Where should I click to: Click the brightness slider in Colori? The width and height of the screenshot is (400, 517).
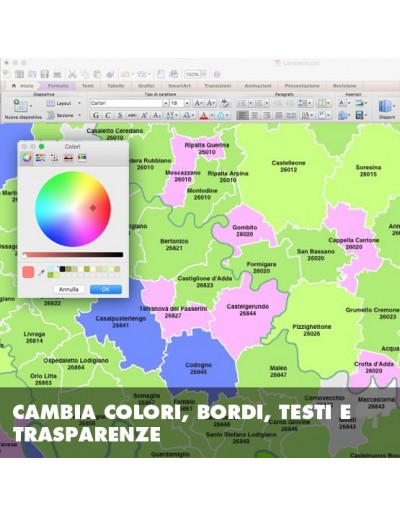click(x=73, y=255)
